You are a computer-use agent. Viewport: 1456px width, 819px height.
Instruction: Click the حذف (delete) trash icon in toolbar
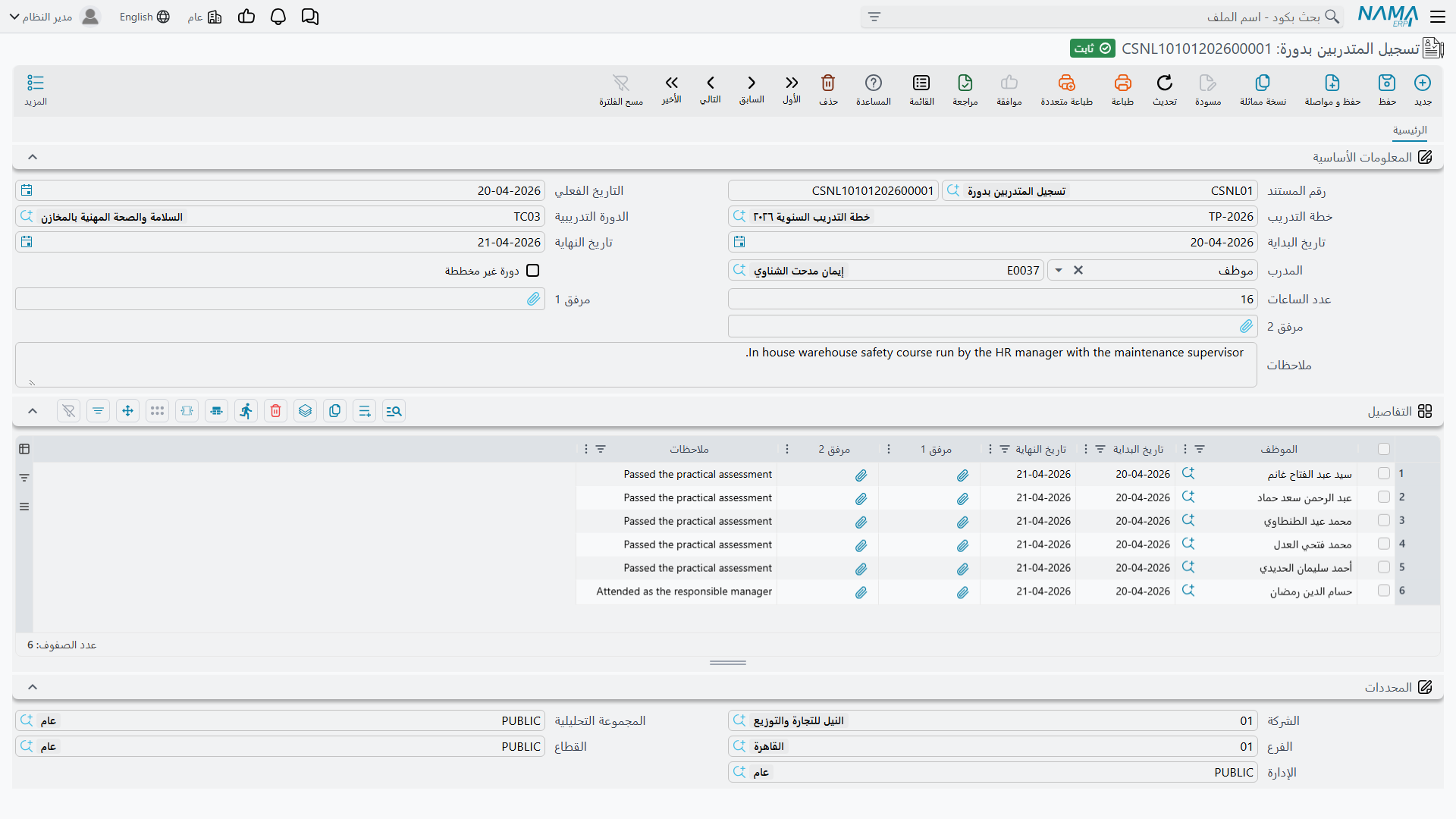pyautogui.click(x=828, y=83)
